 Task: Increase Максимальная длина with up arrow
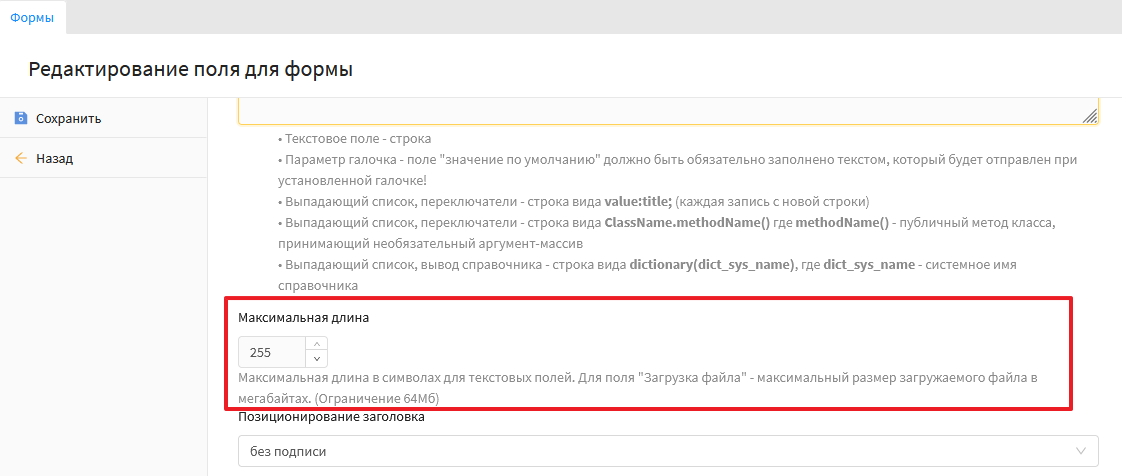tap(316, 345)
